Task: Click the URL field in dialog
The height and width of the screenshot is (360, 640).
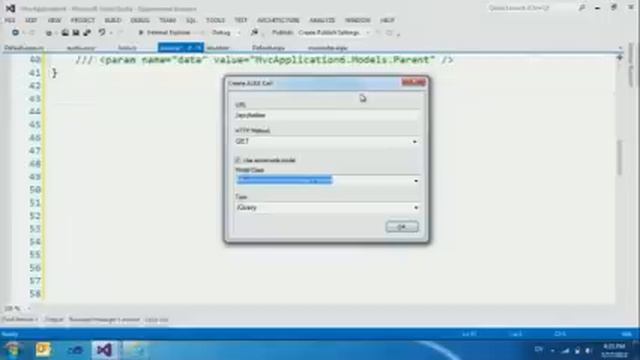Action: click(x=327, y=116)
